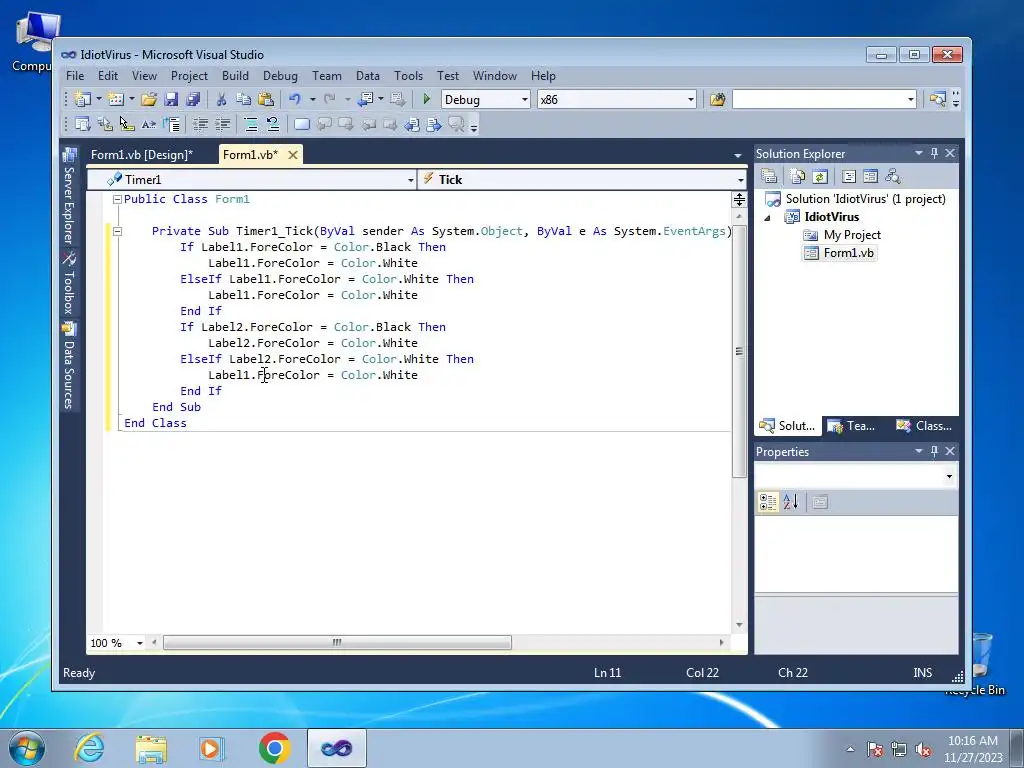The height and width of the screenshot is (768, 1024).
Task: Click the Navigate Backward icon
Action: [366, 99]
